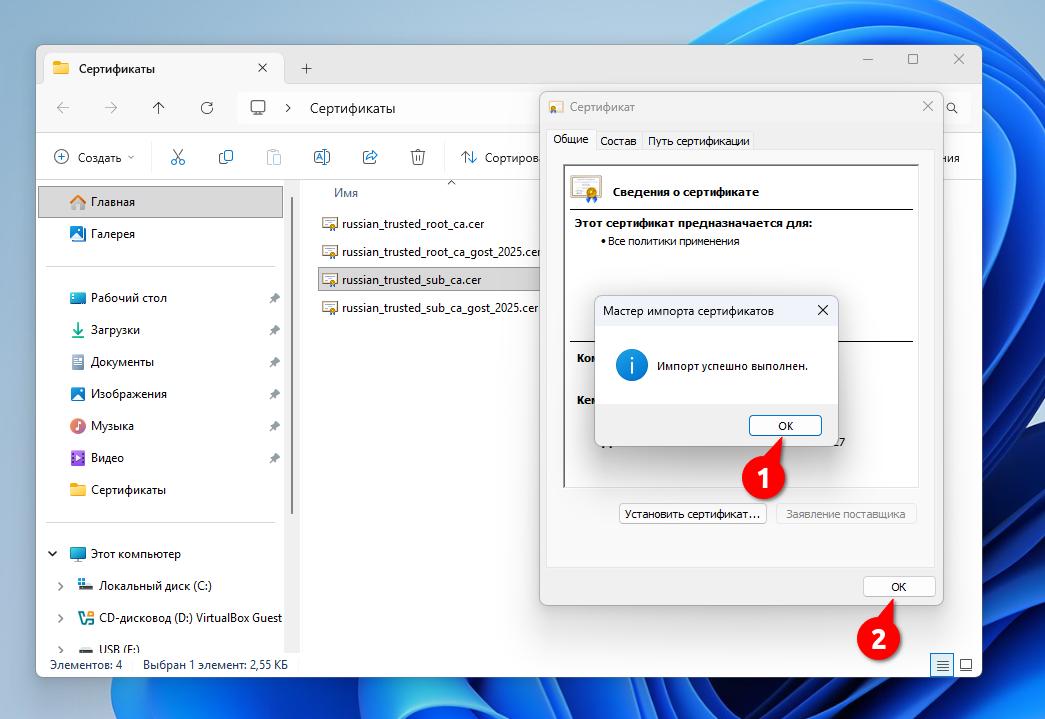The height and width of the screenshot is (719, 1045).
Task: Open Музыка in sidebar
Action: point(112,426)
